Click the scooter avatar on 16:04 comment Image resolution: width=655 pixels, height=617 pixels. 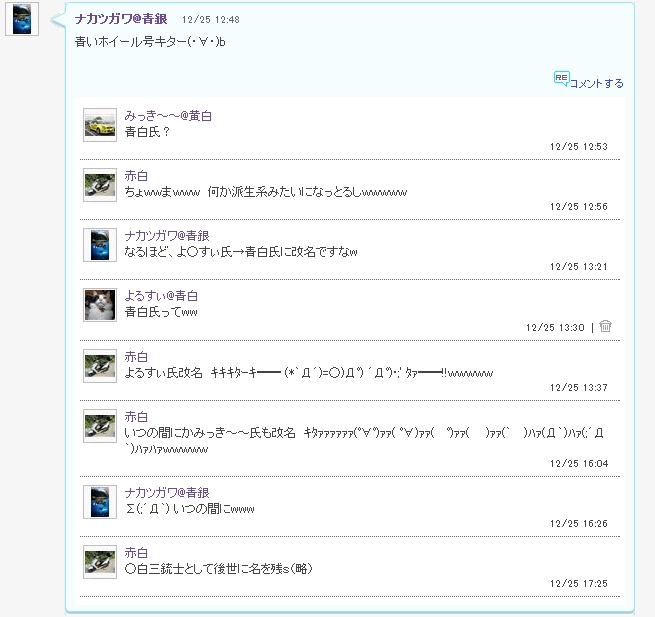pyautogui.click(x=100, y=426)
